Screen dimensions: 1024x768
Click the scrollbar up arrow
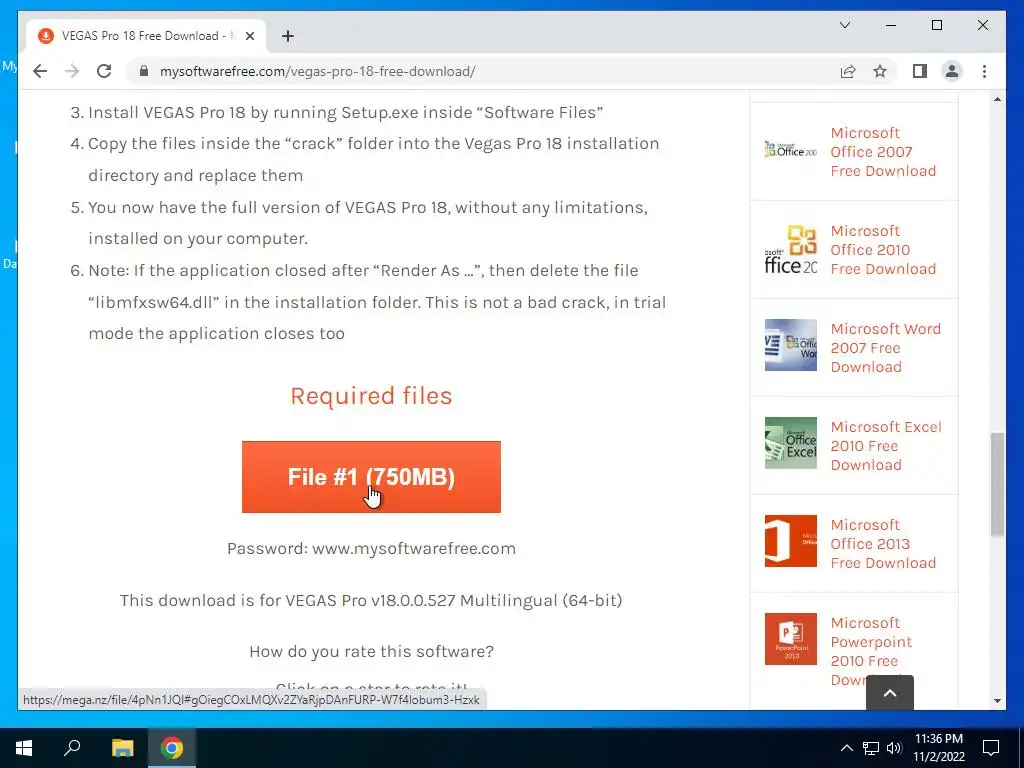997,99
